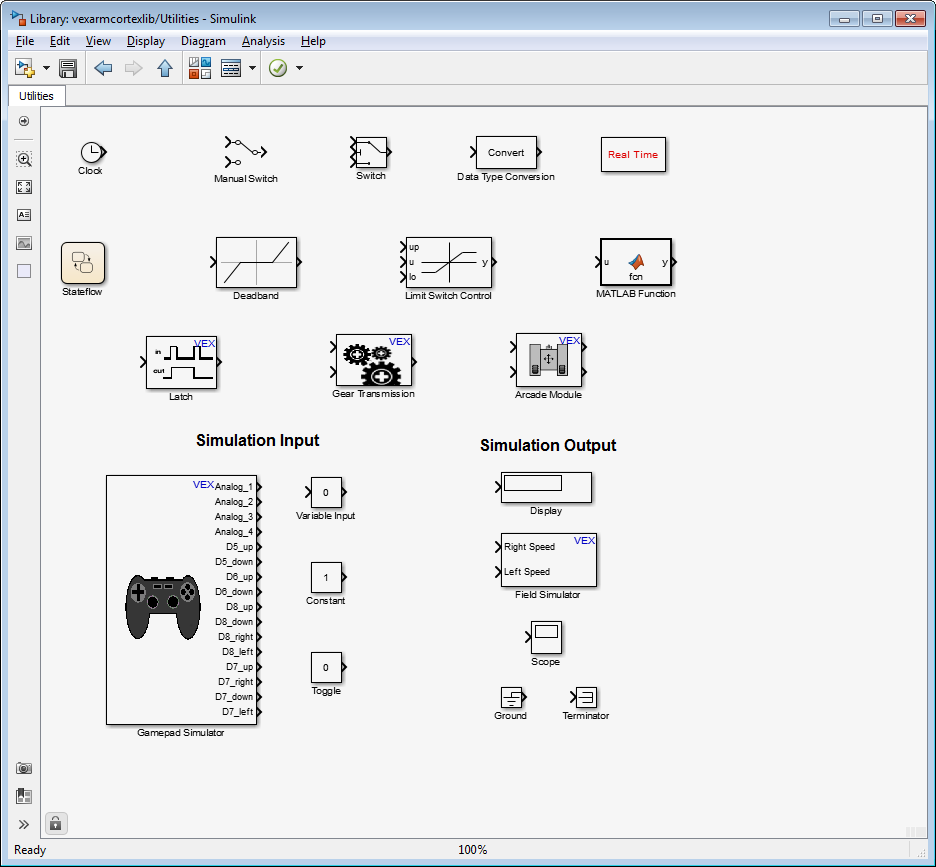Click the library lock icon
The height and width of the screenshot is (867, 936).
(55, 823)
